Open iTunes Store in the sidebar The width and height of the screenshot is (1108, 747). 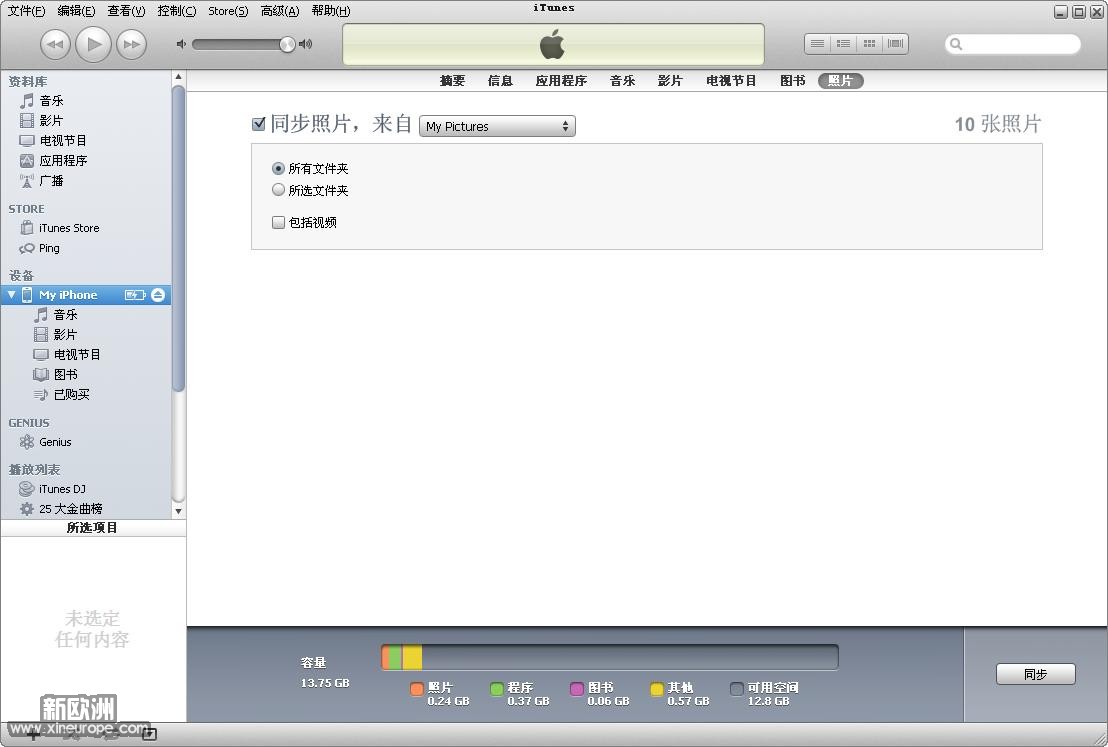pyautogui.click(x=60, y=228)
